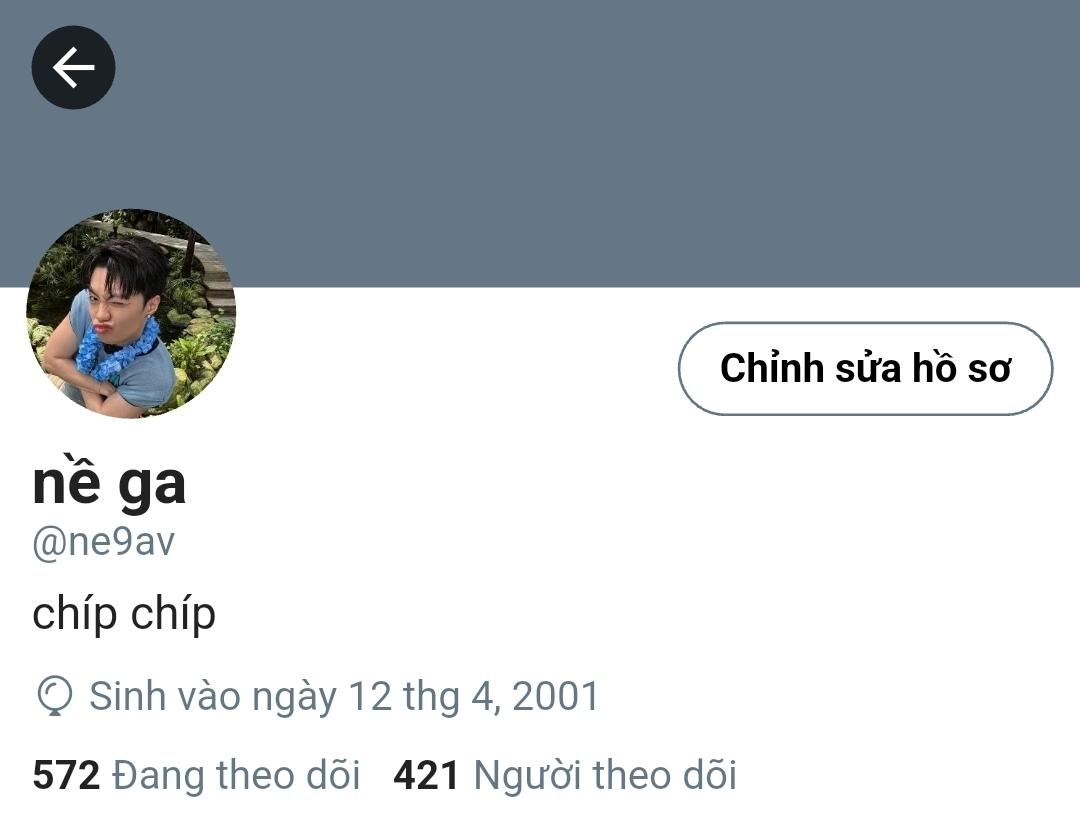The image size is (1080, 825).
Task: Click the bio text chíp chíp
Action: [124, 614]
